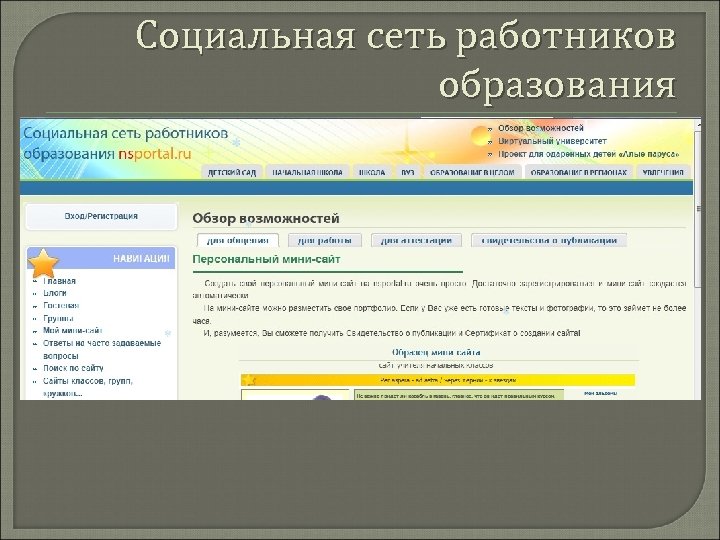Go to Главная in navigation
Image resolution: width=720 pixels, height=540 pixels.
click(59, 281)
